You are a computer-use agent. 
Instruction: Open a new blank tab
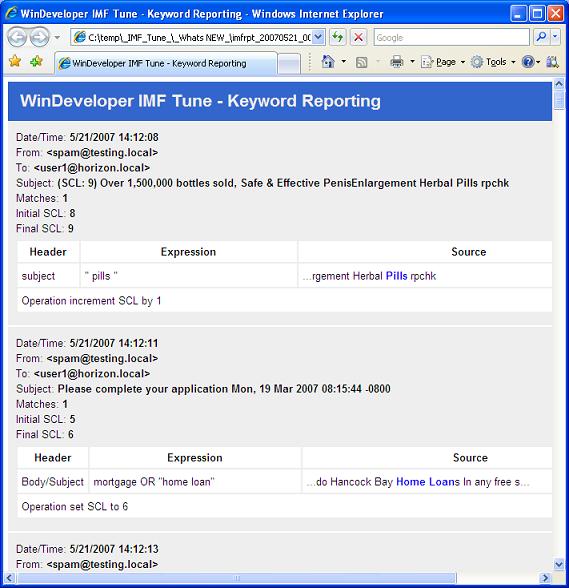click(290, 64)
